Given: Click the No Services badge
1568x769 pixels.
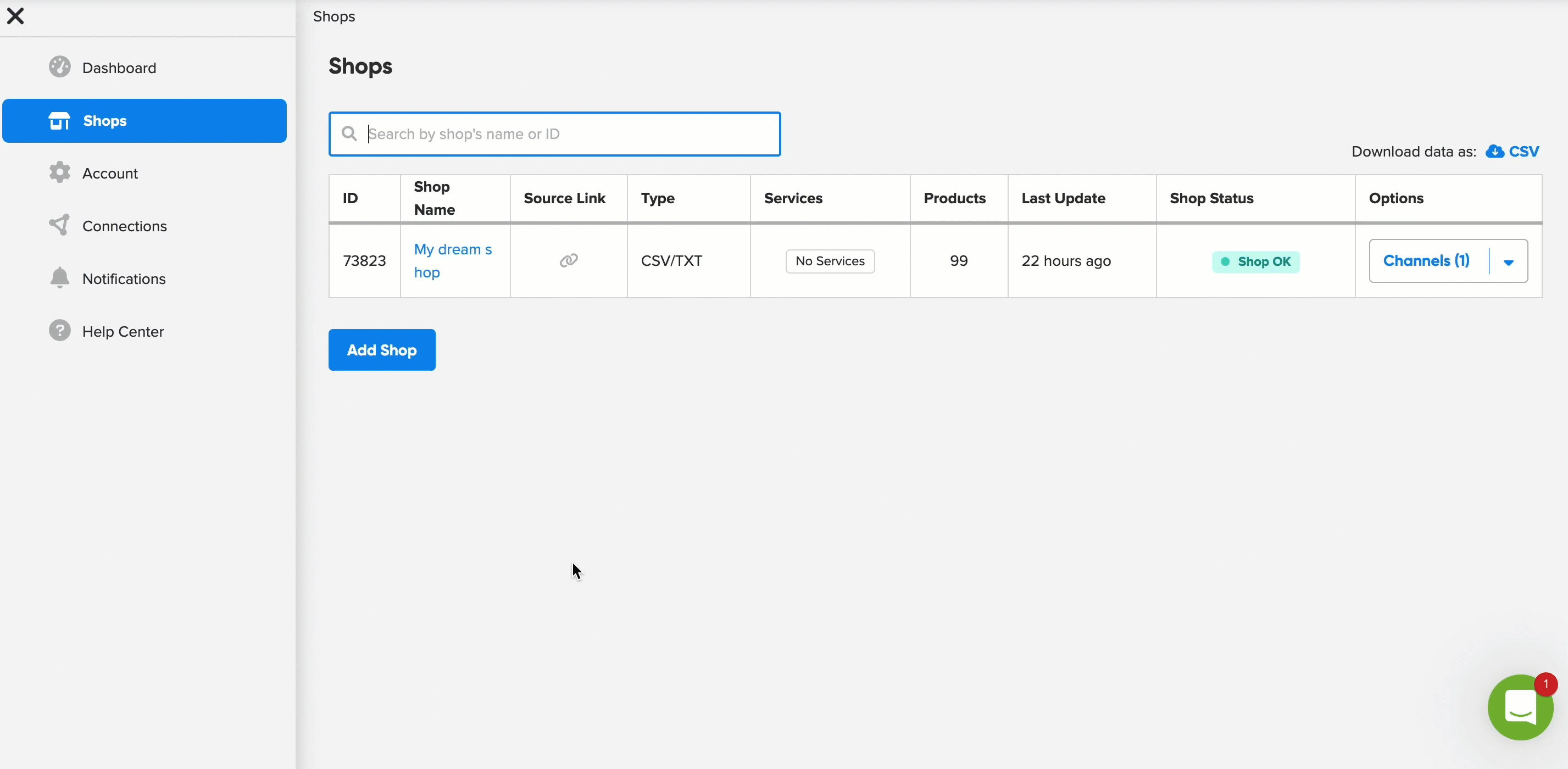Looking at the screenshot, I should coord(830,261).
